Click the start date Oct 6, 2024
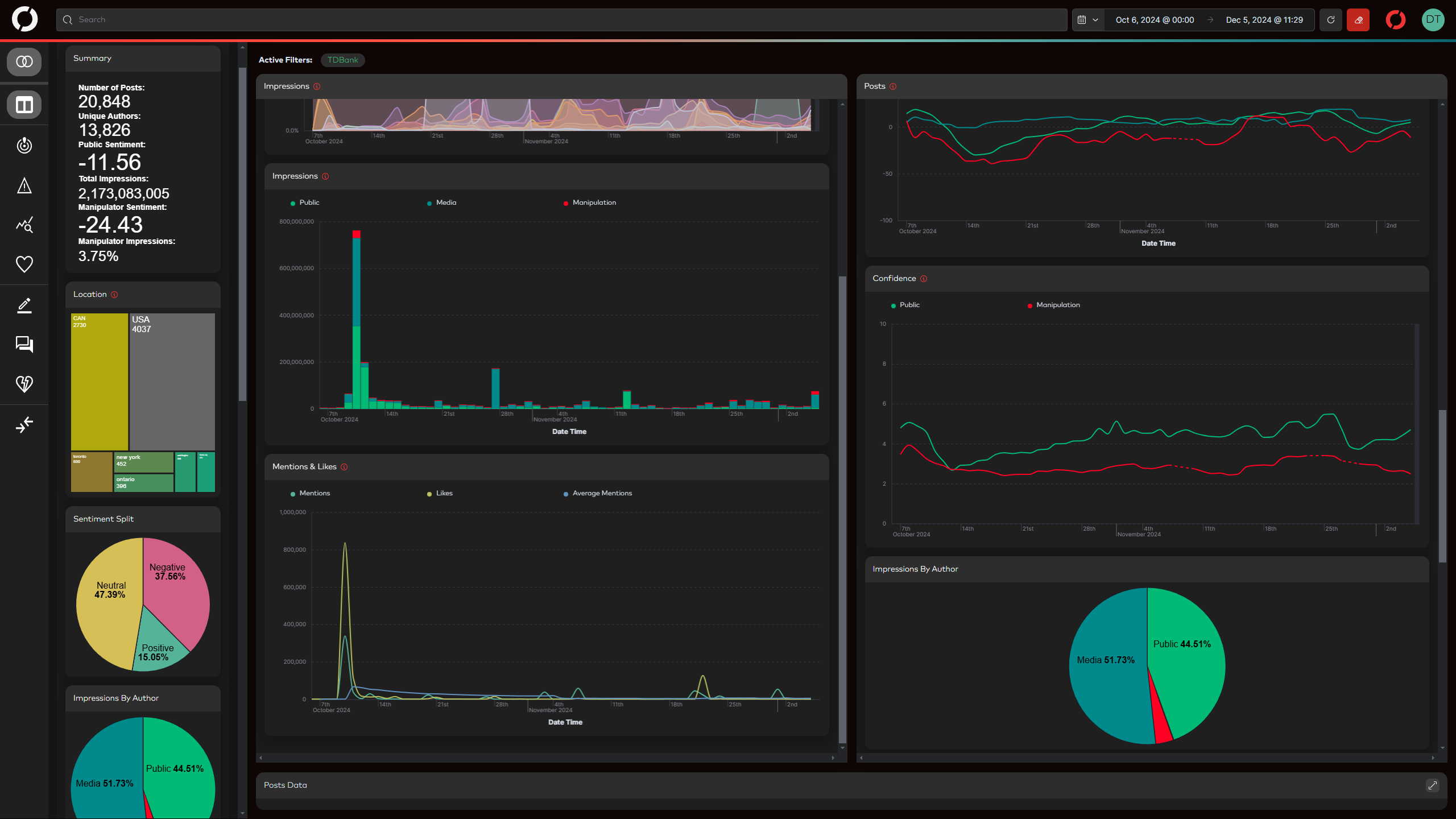Image resolution: width=1456 pixels, height=819 pixels. [1155, 20]
